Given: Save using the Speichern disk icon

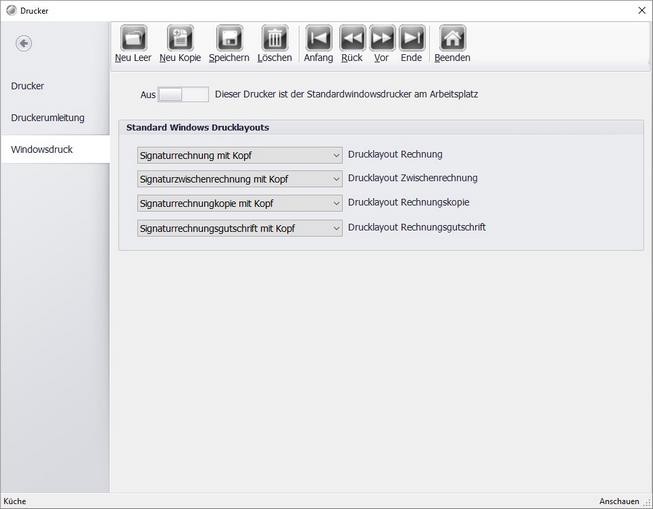Looking at the screenshot, I should (229, 38).
